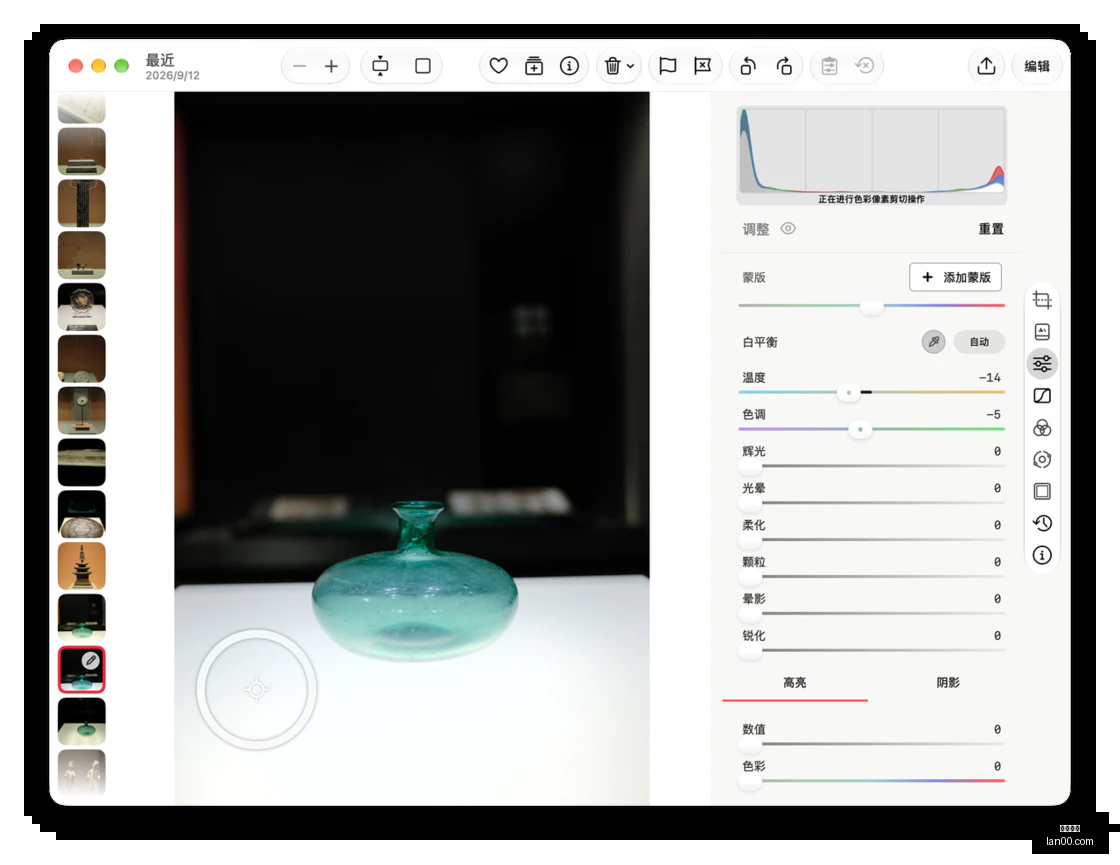
Task: Toggle adjustments visibility eye next to 调整
Action: 788,229
